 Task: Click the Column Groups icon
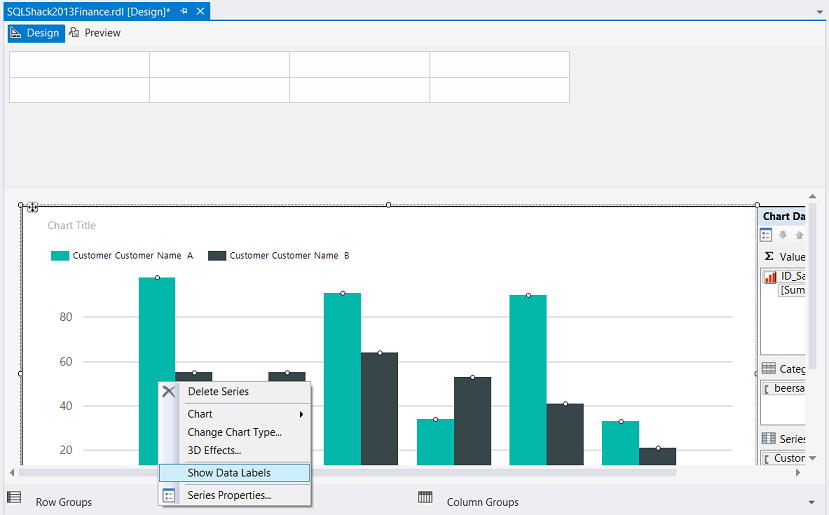(425, 498)
